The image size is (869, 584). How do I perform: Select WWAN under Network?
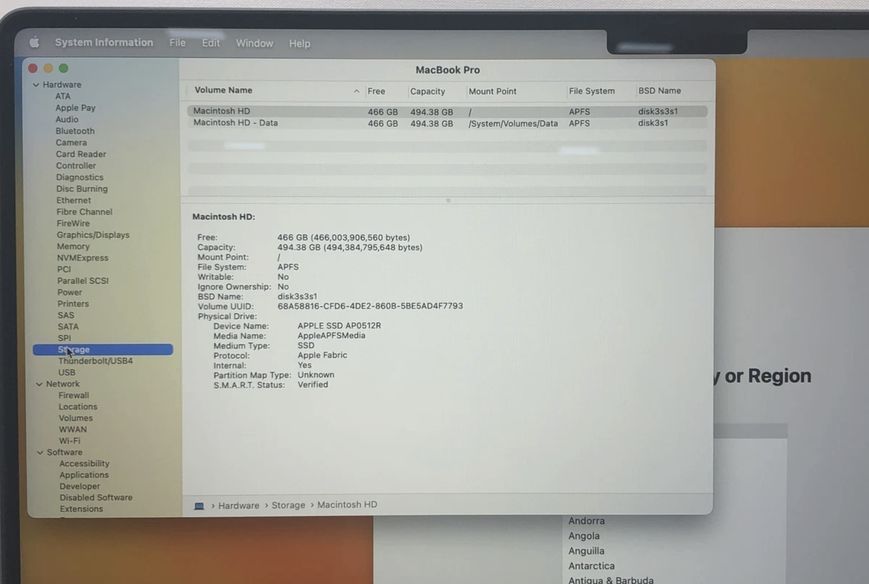coord(73,429)
